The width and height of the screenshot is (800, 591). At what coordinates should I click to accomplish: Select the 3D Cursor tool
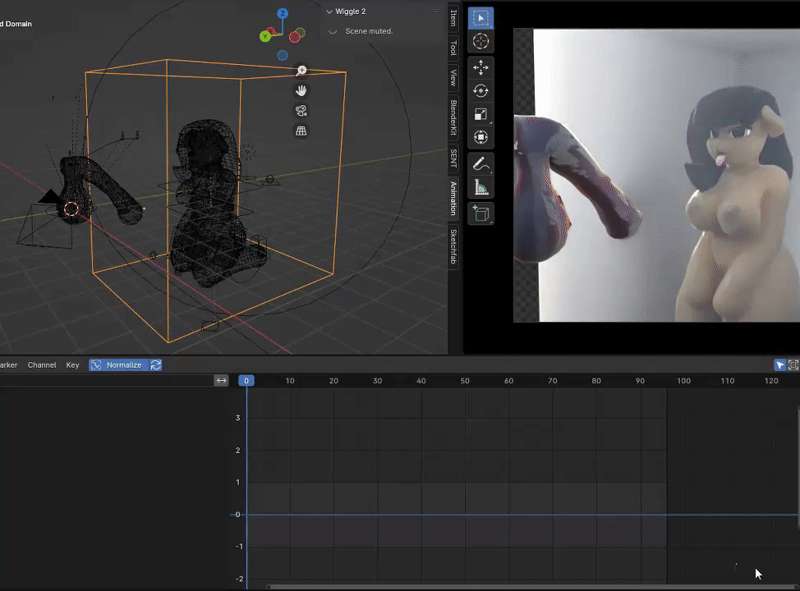480,41
